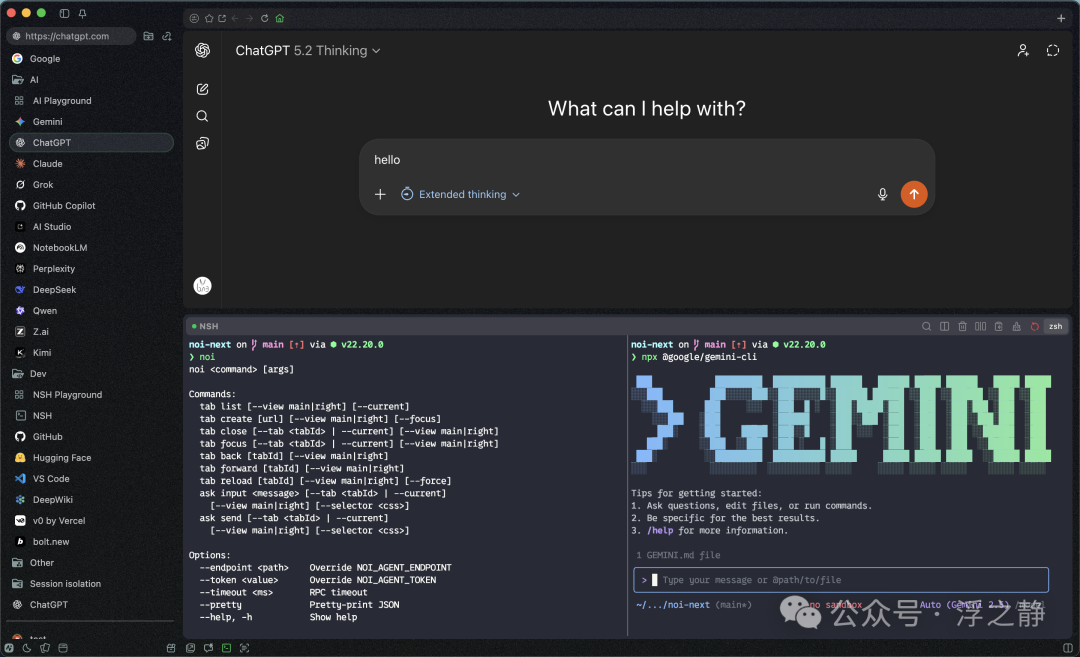The image size is (1080, 657).
Task: Click the star bookmark icon
Action: pyautogui.click(x=209, y=19)
